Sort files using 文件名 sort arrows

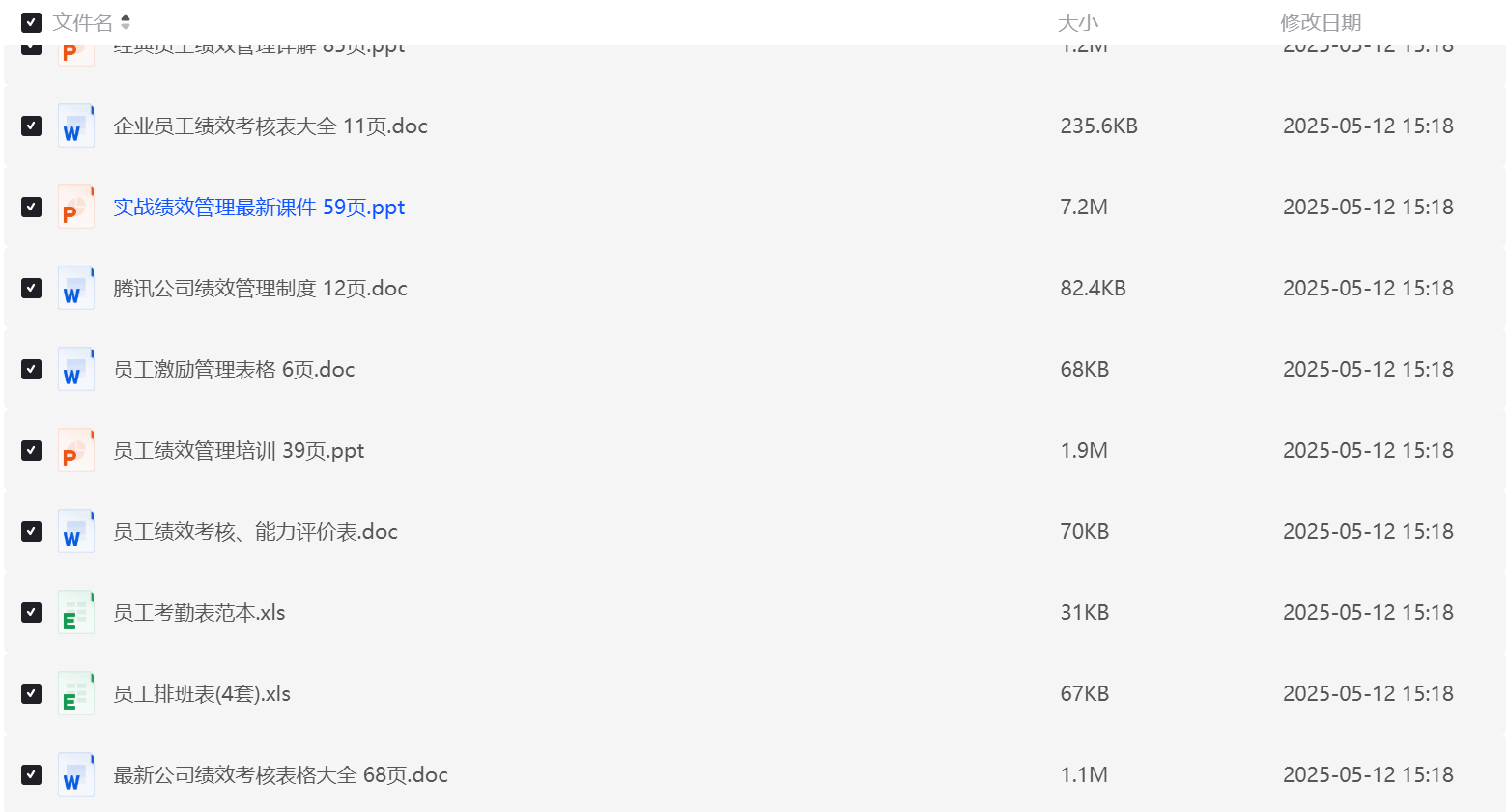coord(126,22)
